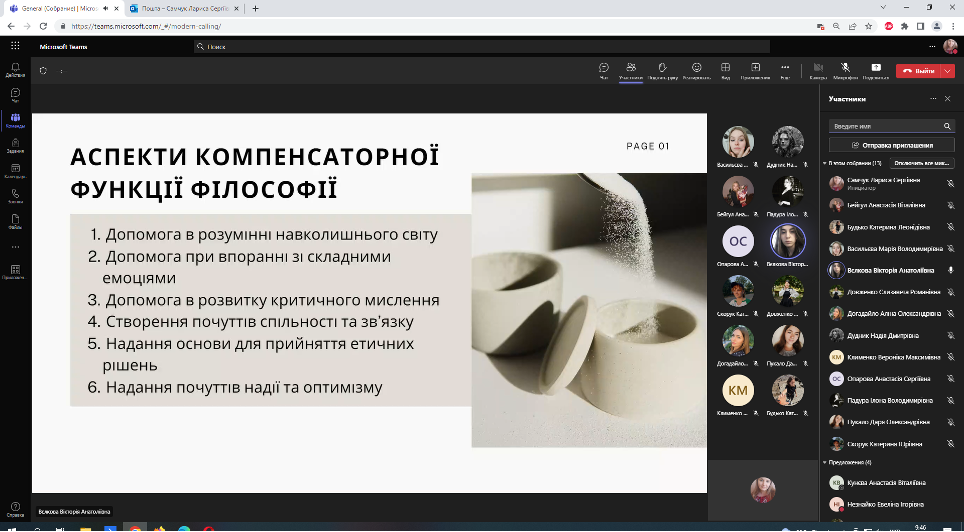Select suggested Кунєва Анастасія Віталіївна
964x532 pixels.
(891, 483)
